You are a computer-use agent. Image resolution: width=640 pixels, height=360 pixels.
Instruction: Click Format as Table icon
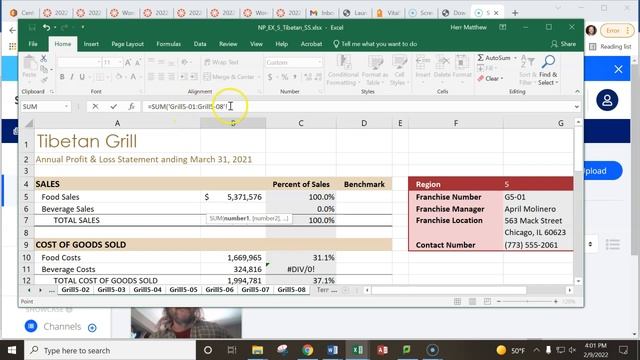[x=375, y=70]
